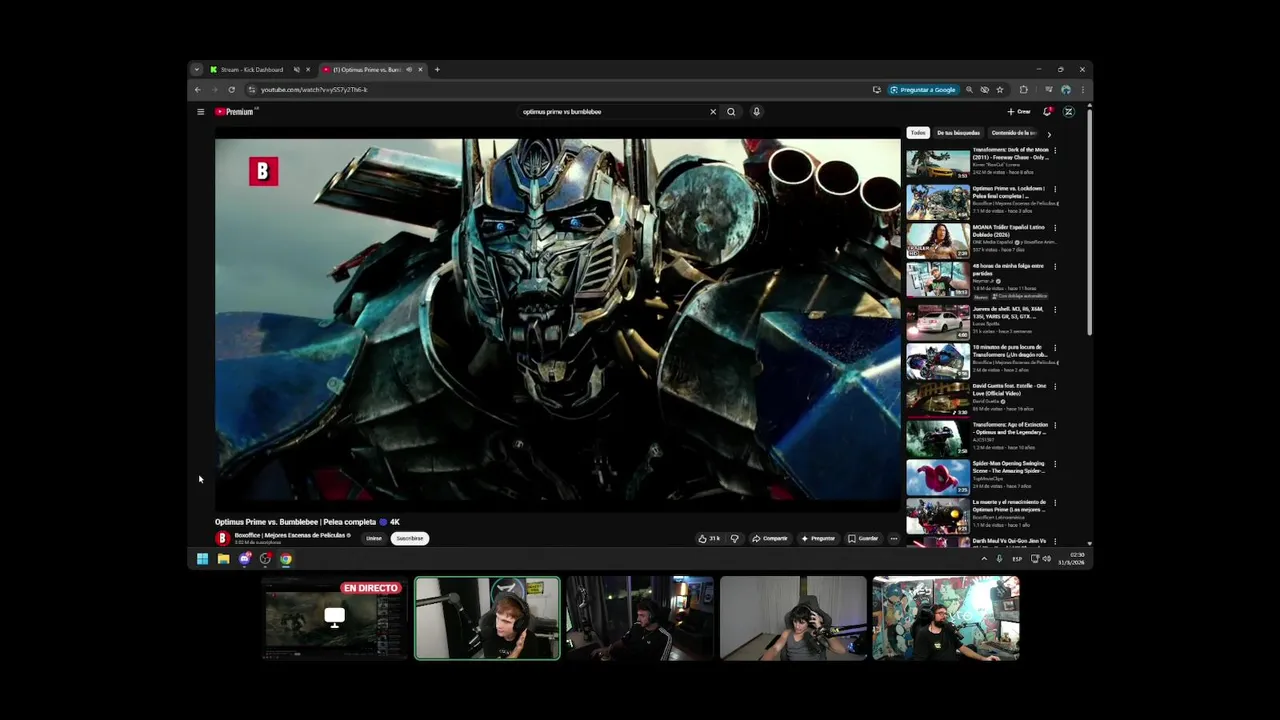Open MOANA Tráiler Español Latino thumbnail
The image size is (1280, 720).
click(x=938, y=241)
